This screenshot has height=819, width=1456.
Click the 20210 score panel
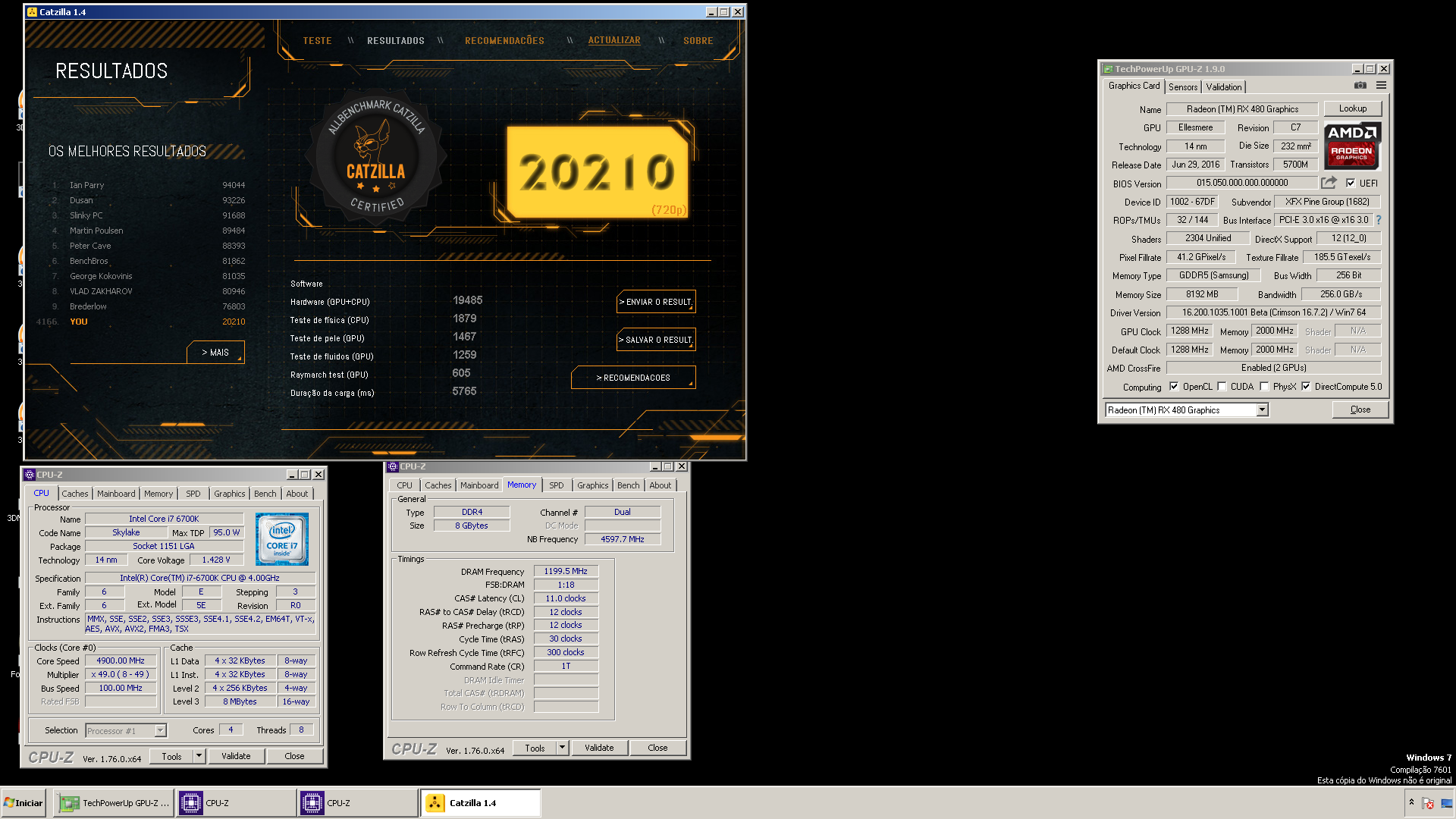tap(597, 172)
